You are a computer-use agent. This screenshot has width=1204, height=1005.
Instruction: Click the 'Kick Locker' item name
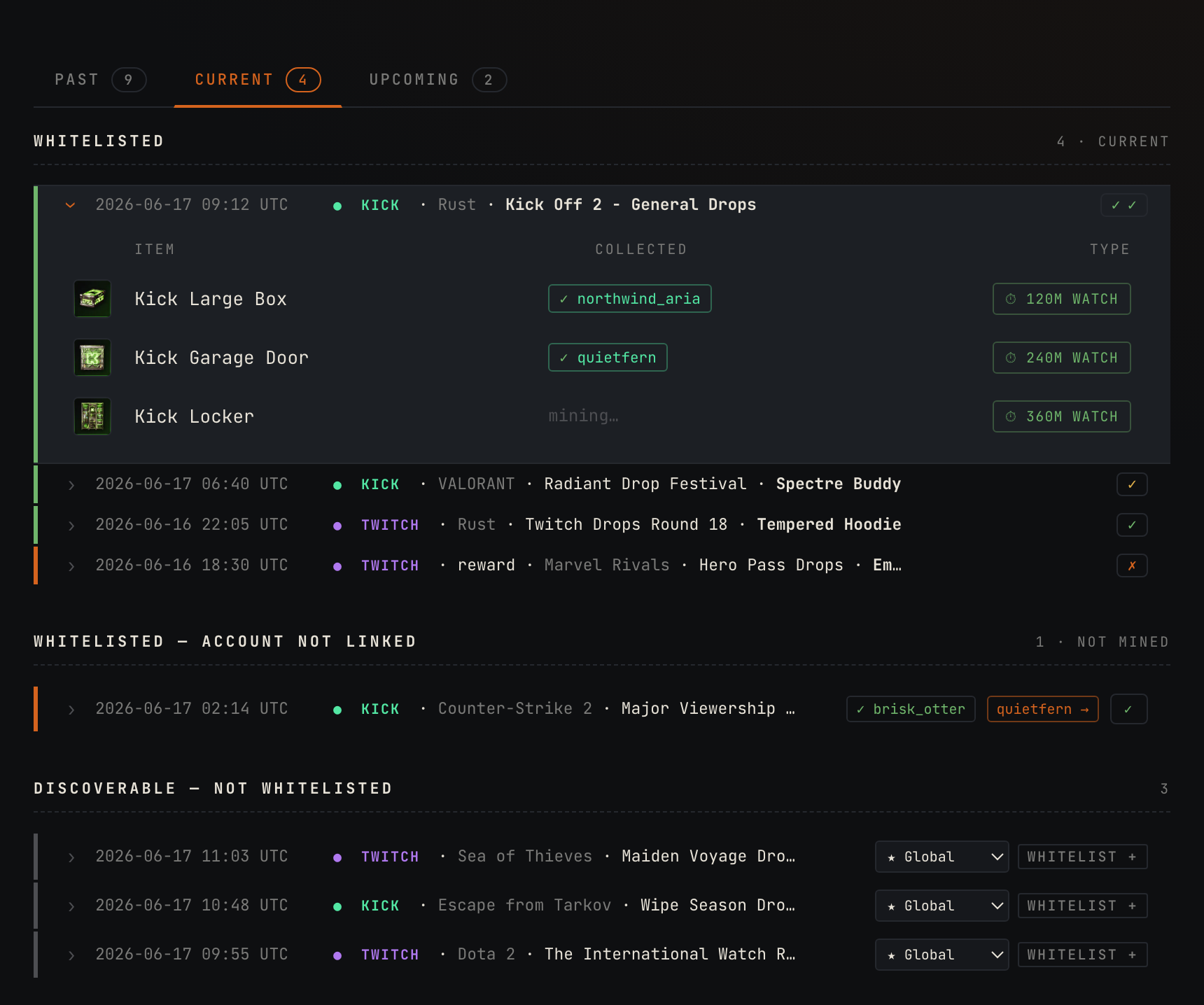(x=194, y=416)
